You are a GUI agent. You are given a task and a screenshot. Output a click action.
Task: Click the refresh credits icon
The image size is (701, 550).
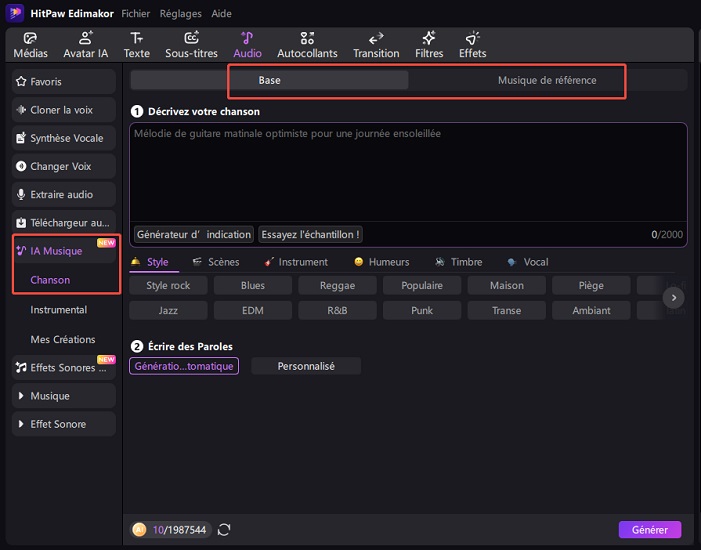coord(224,530)
